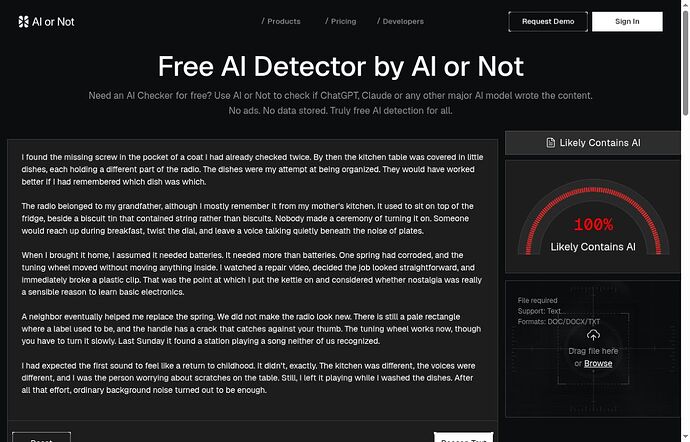Click the "Drag file here" drop zone
This screenshot has height=442, width=690.
coord(593,349)
